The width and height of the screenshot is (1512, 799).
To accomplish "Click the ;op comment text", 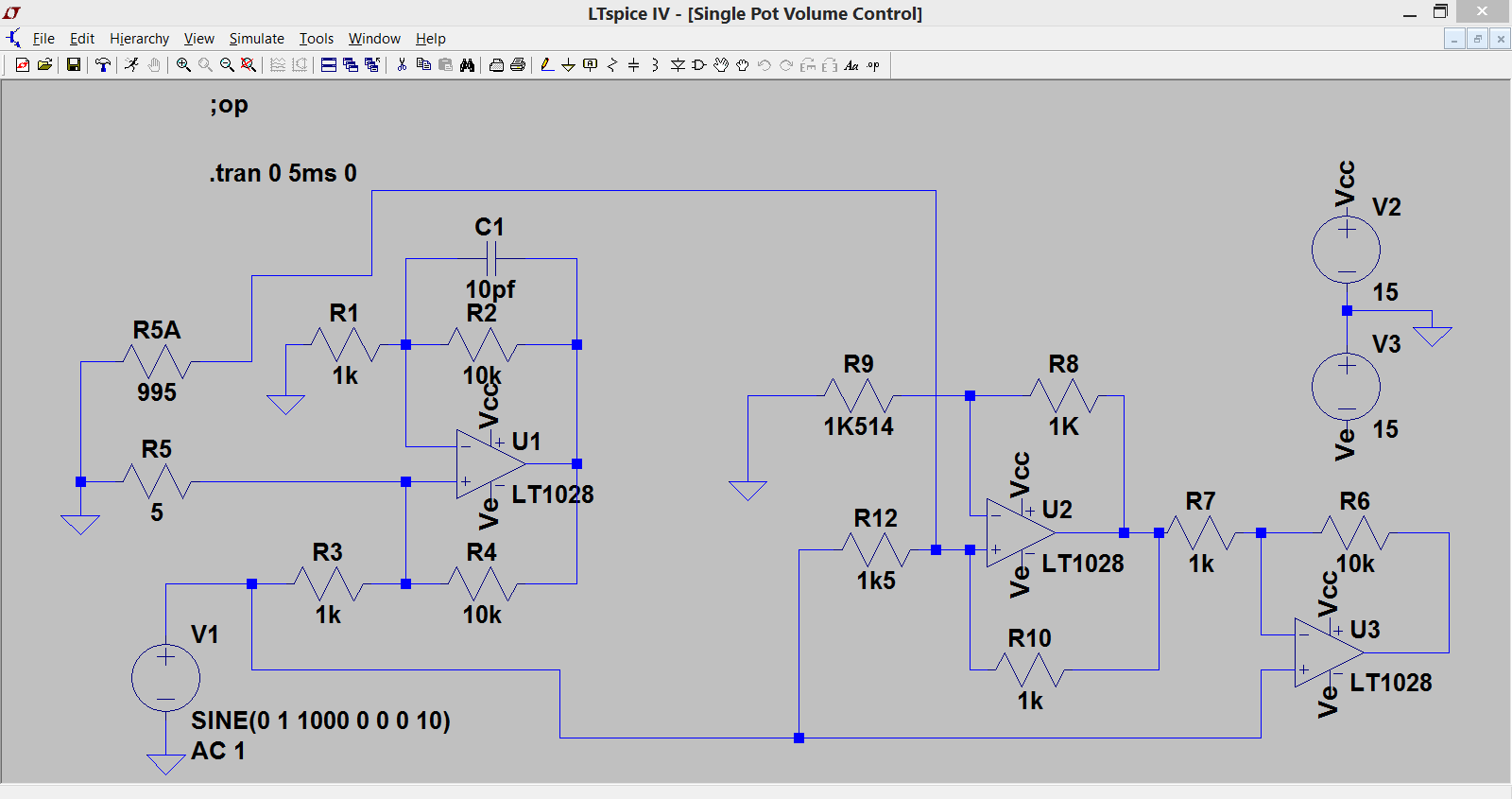I will click(x=229, y=105).
